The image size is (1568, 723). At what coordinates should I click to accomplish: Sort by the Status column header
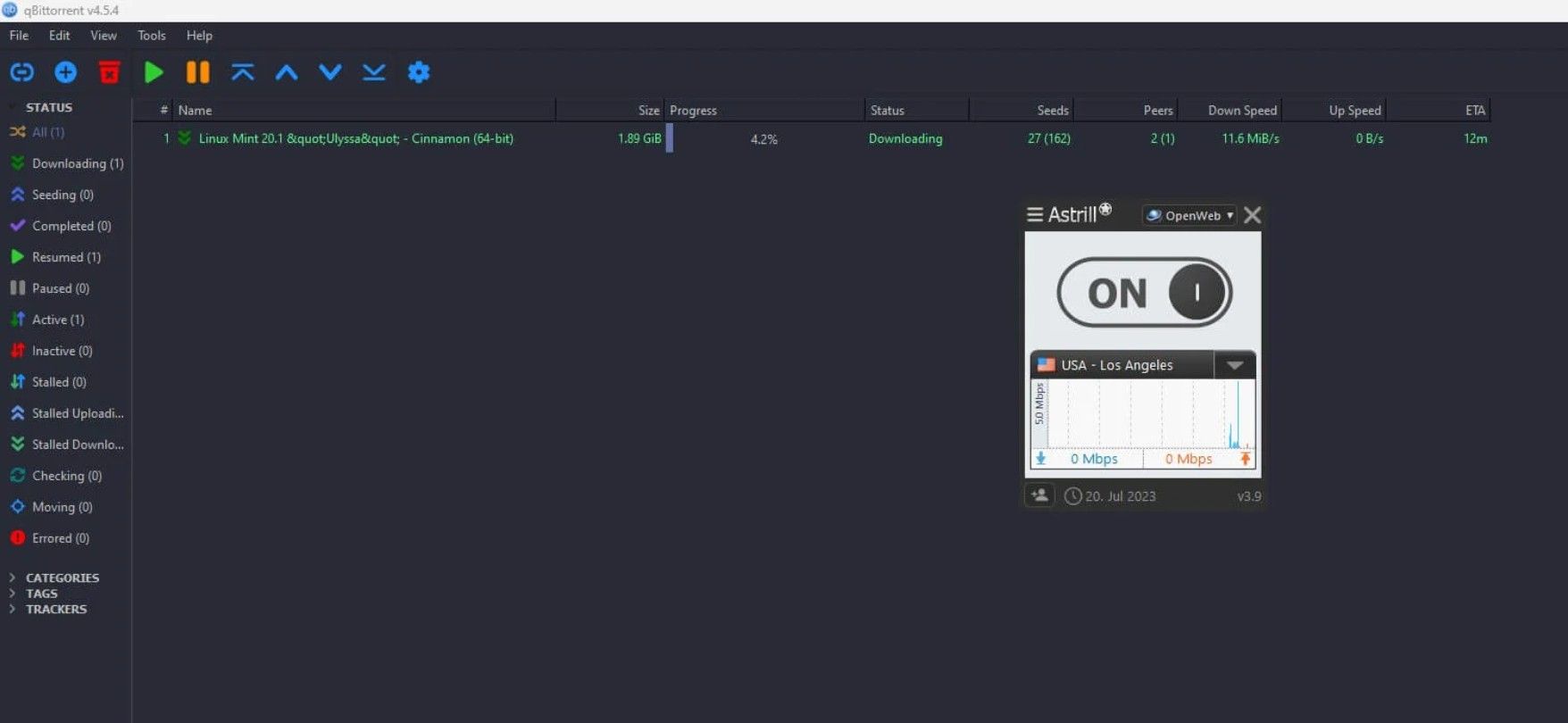pyautogui.click(x=916, y=111)
